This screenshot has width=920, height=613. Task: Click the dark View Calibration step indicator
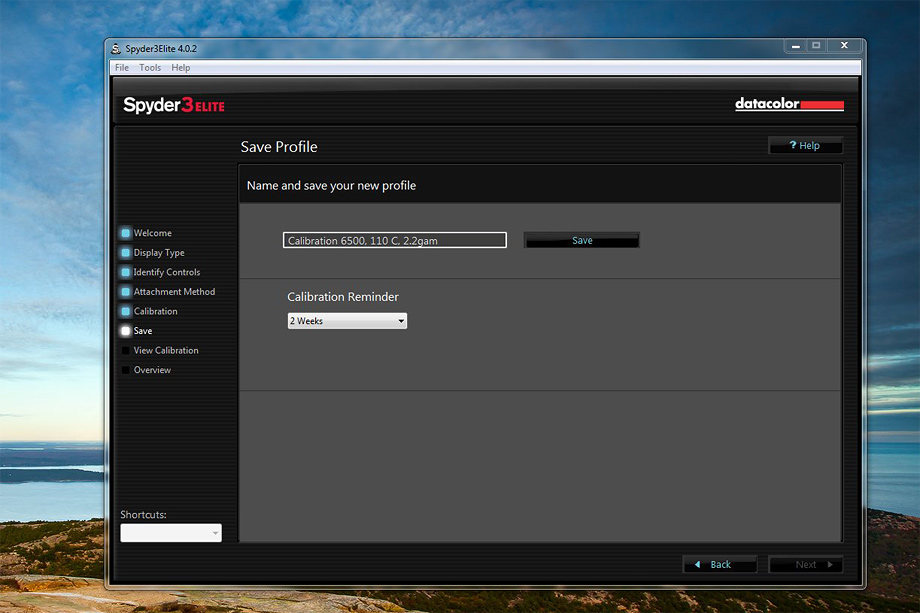[x=126, y=350]
